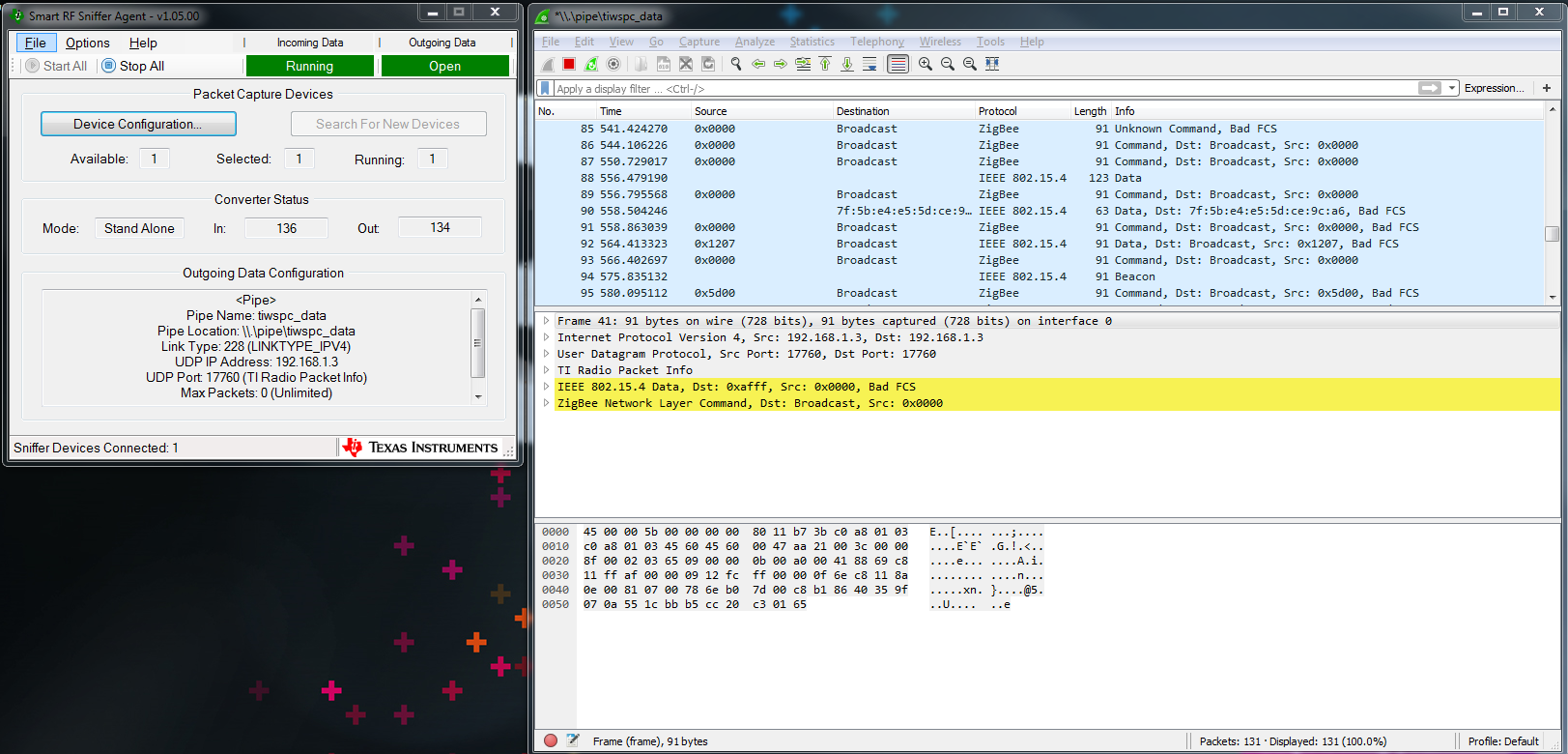Toggle auto-scroll during live capture
Image resolution: width=1568 pixels, height=754 pixels.
tap(870, 64)
